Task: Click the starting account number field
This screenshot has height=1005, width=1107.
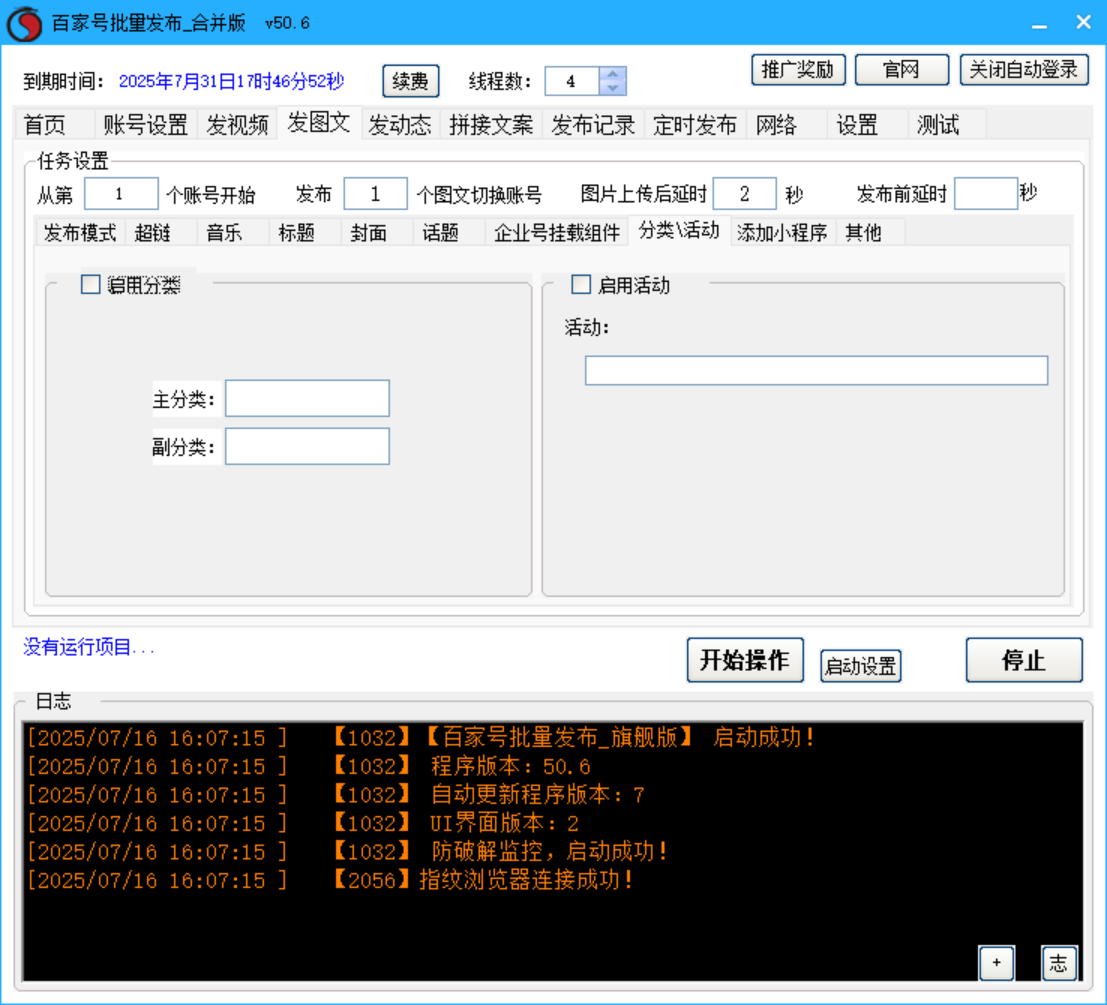Action: pyautogui.click(x=121, y=193)
